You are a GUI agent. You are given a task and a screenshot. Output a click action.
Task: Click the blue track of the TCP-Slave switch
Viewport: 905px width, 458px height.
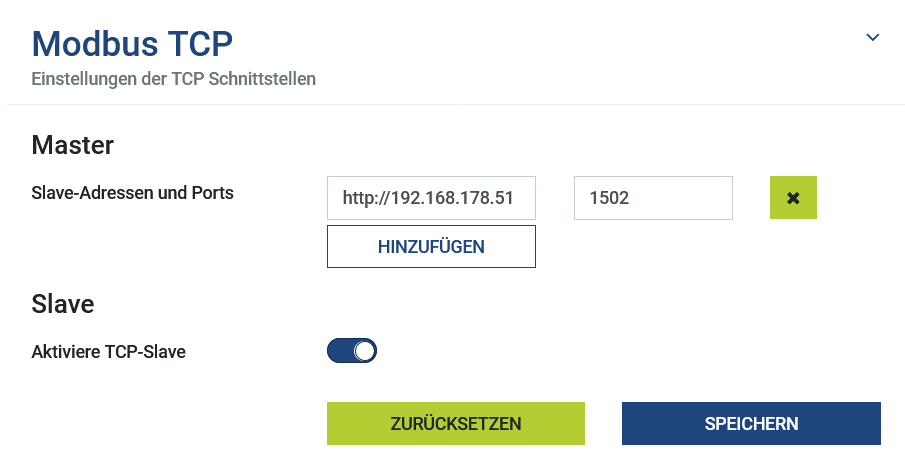340,351
